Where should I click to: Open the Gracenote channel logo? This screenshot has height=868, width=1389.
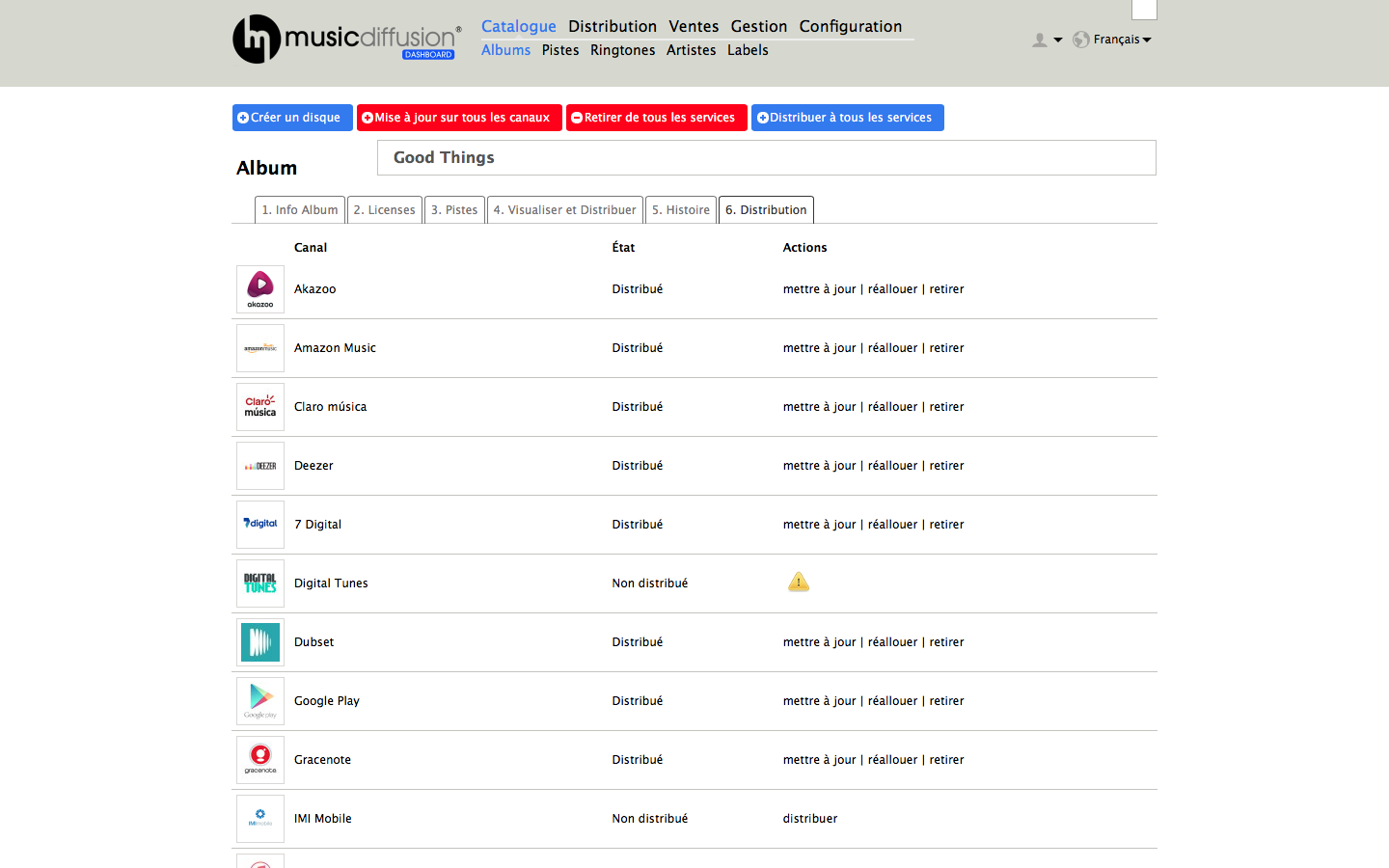click(260, 760)
